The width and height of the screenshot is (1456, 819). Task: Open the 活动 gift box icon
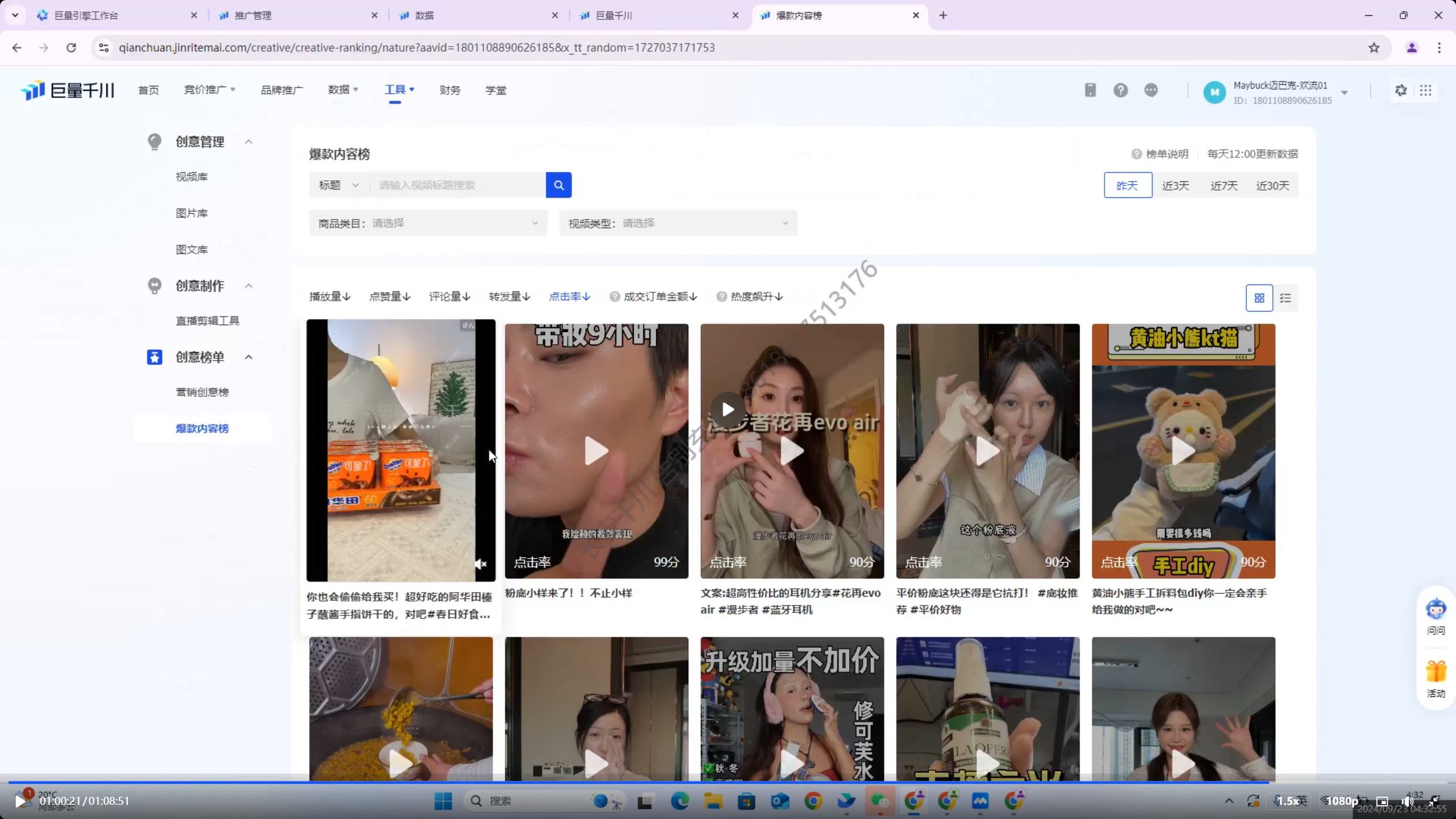[x=1436, y=672]
